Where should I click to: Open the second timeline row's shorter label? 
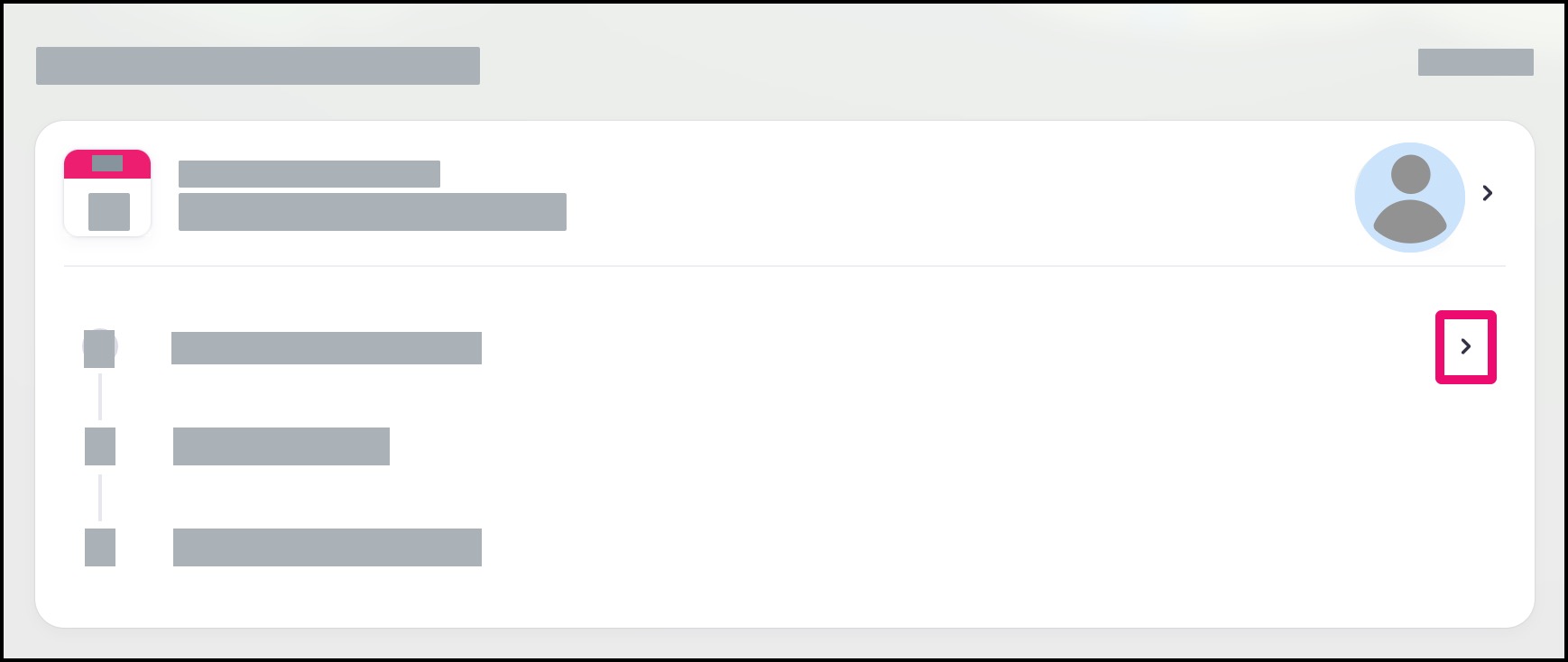point(281,446)
